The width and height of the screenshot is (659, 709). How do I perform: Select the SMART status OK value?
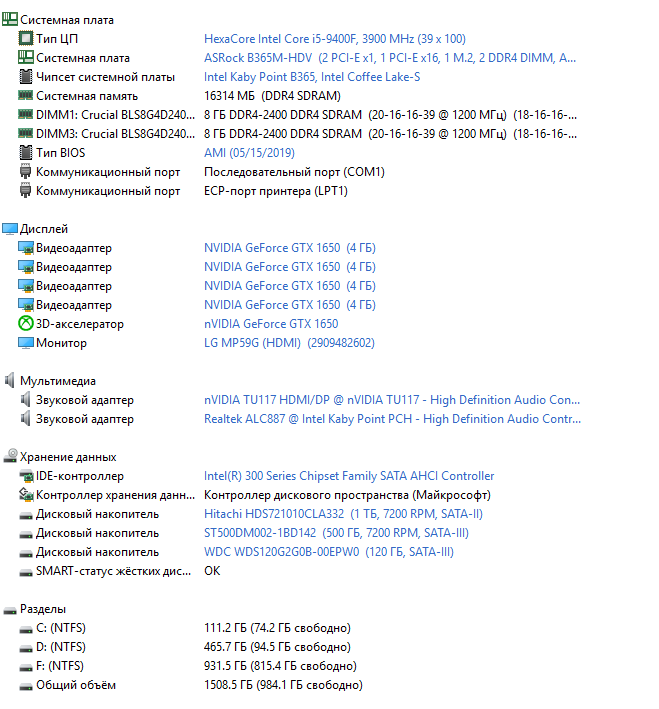[x=212, y=571]
